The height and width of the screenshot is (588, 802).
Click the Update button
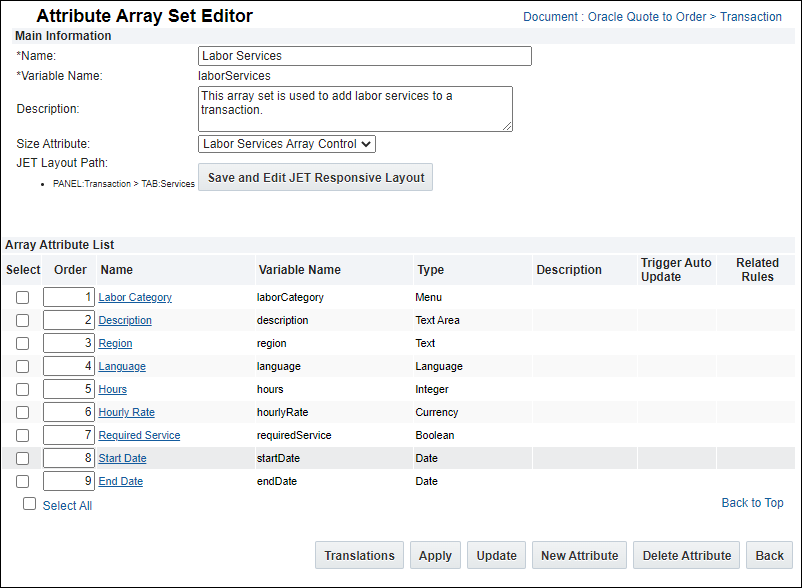click(x=496, y=555)
